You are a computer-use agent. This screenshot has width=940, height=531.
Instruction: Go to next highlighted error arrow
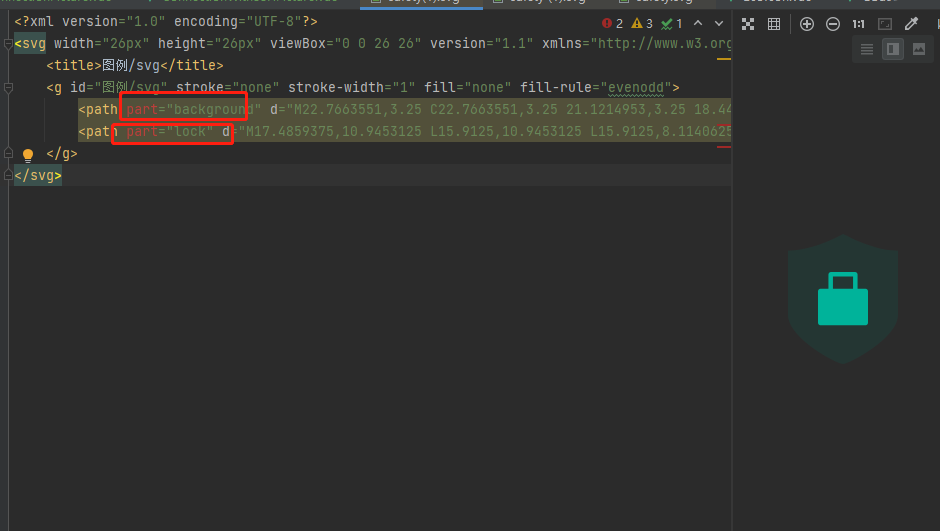pos(719,23)
